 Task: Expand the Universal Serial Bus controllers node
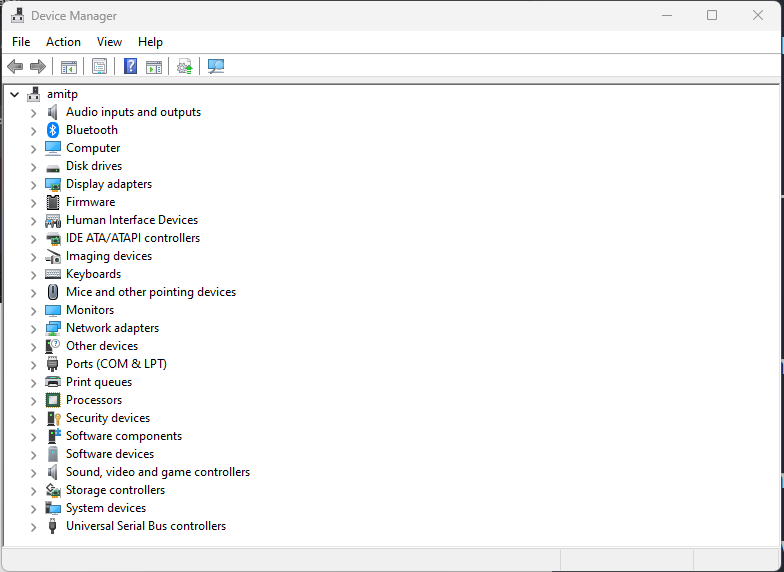point(34,527)
